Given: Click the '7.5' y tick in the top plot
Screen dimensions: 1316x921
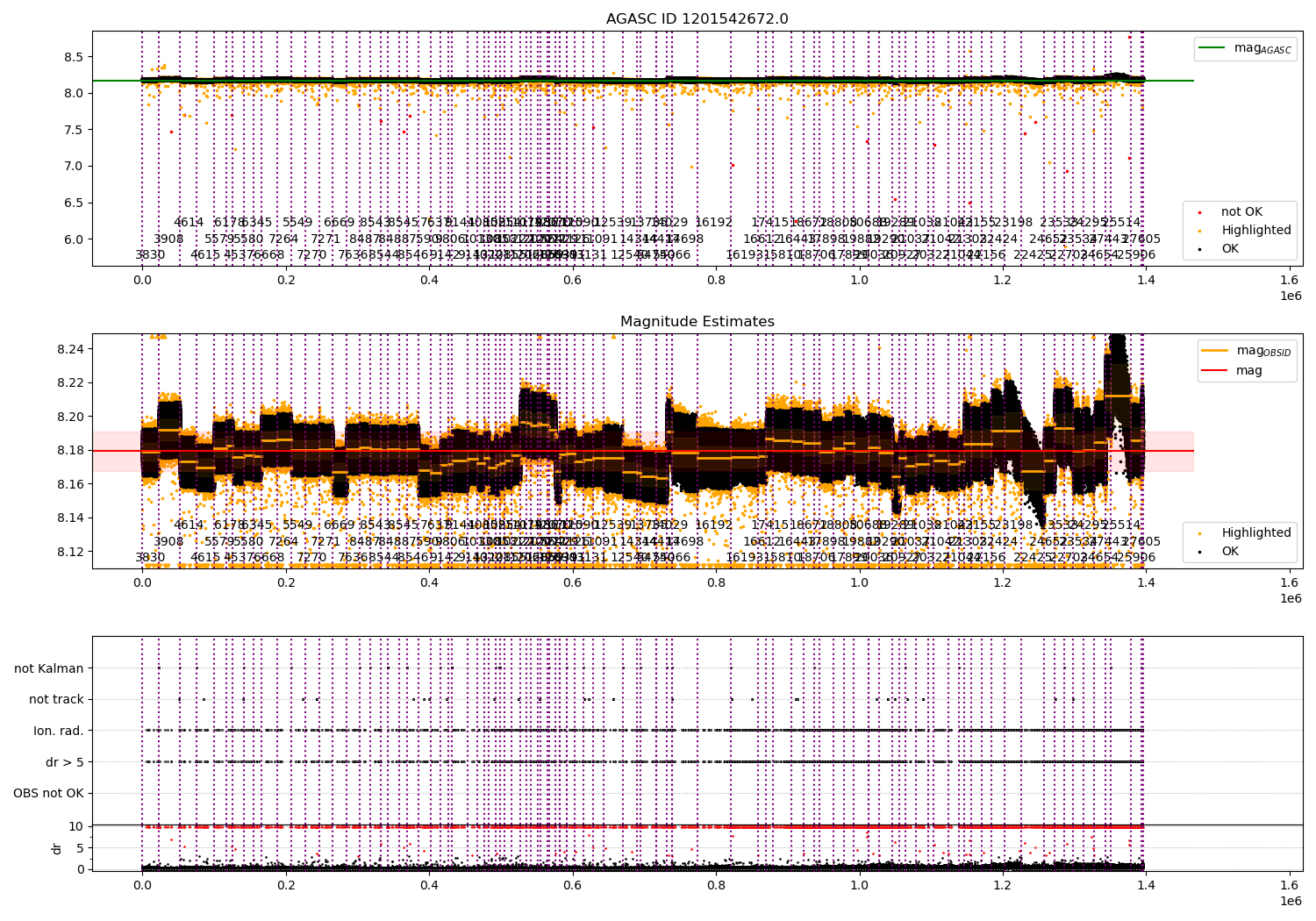Looking at the screenshot, I should coord(74,130).
